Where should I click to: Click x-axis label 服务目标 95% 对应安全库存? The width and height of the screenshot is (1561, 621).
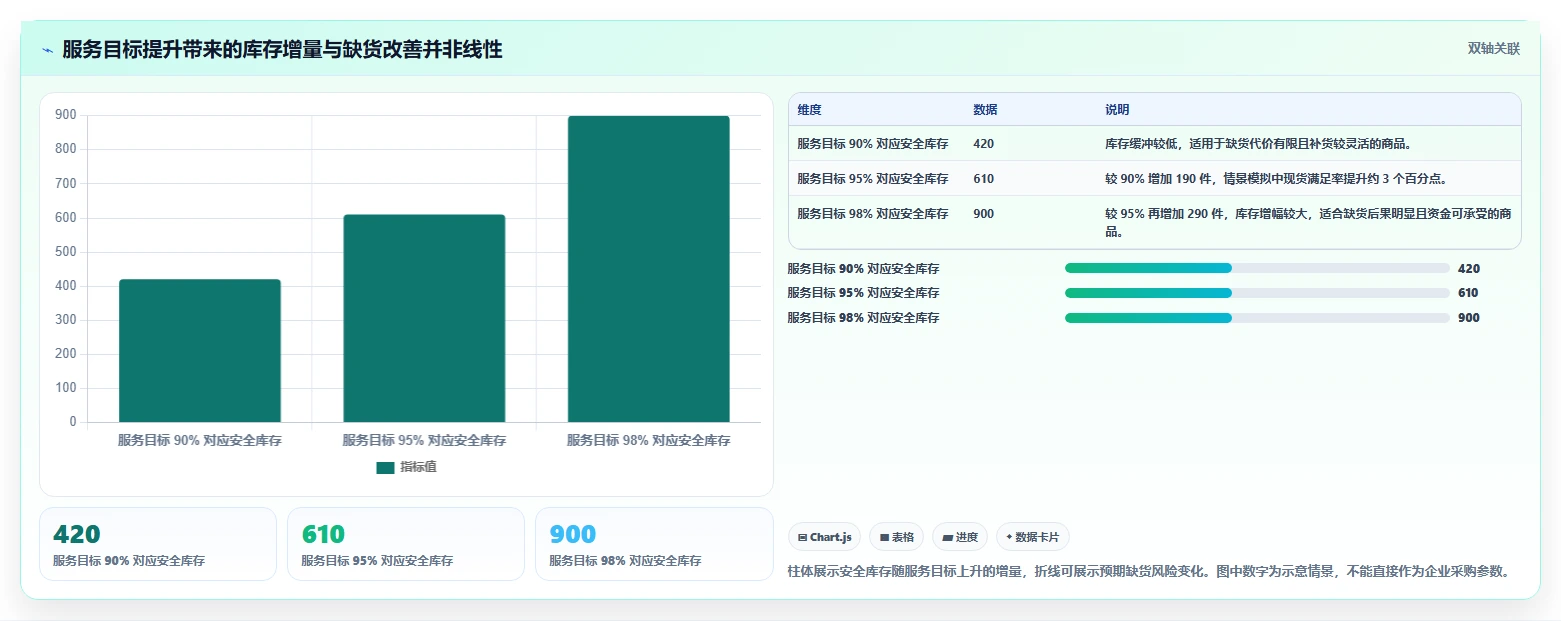(424, 440)
